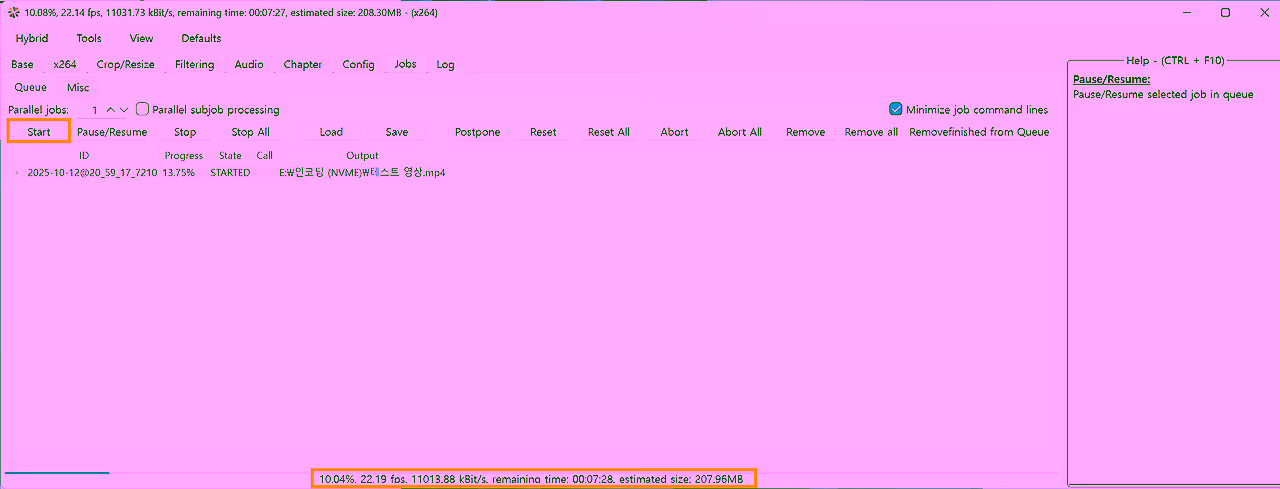The image size is (1280, 489).
Task: Click the Progress column header
Action: (x=183, y=155)
